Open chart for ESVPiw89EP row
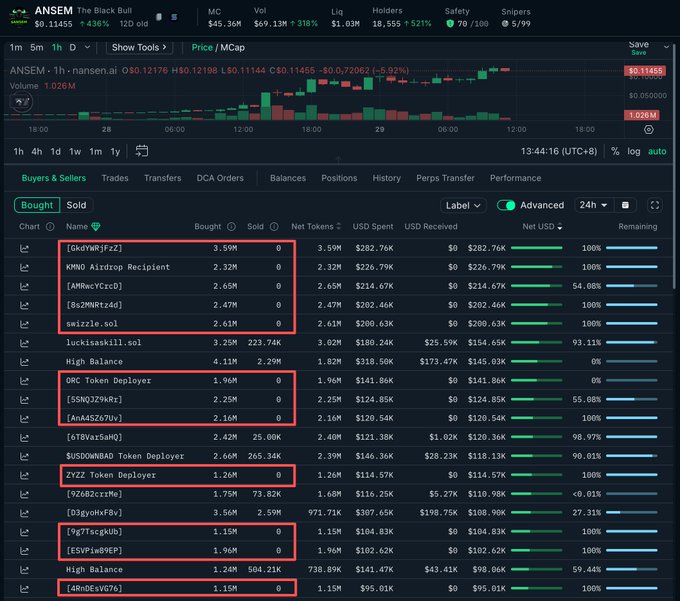 click(x=24, y=551)
